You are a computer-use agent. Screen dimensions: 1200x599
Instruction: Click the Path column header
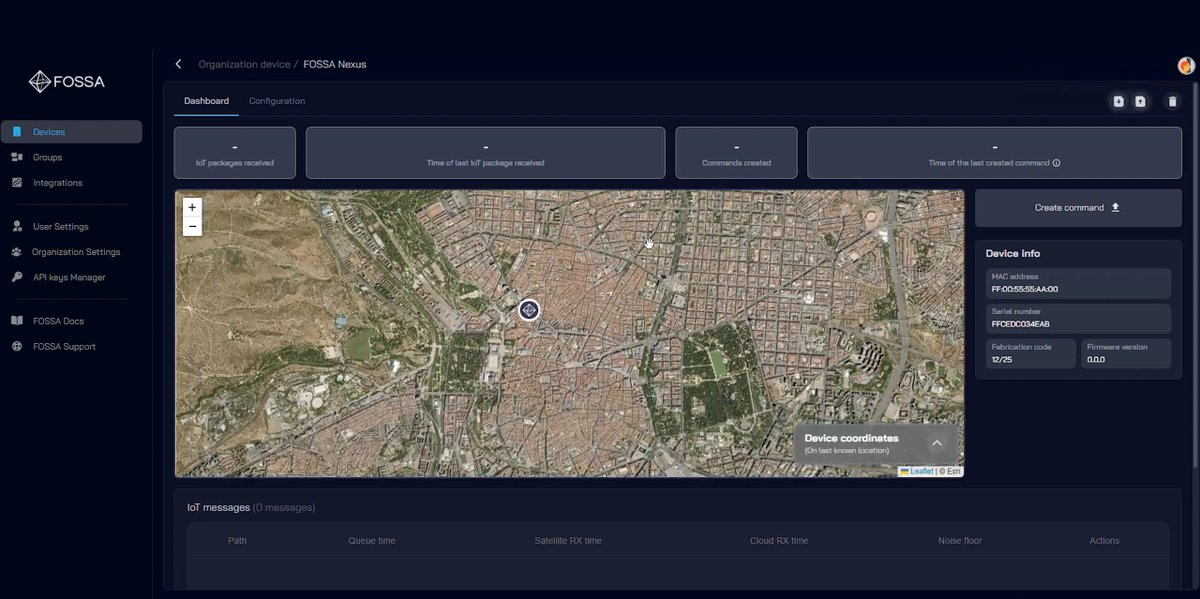click(x=237, y=541)
